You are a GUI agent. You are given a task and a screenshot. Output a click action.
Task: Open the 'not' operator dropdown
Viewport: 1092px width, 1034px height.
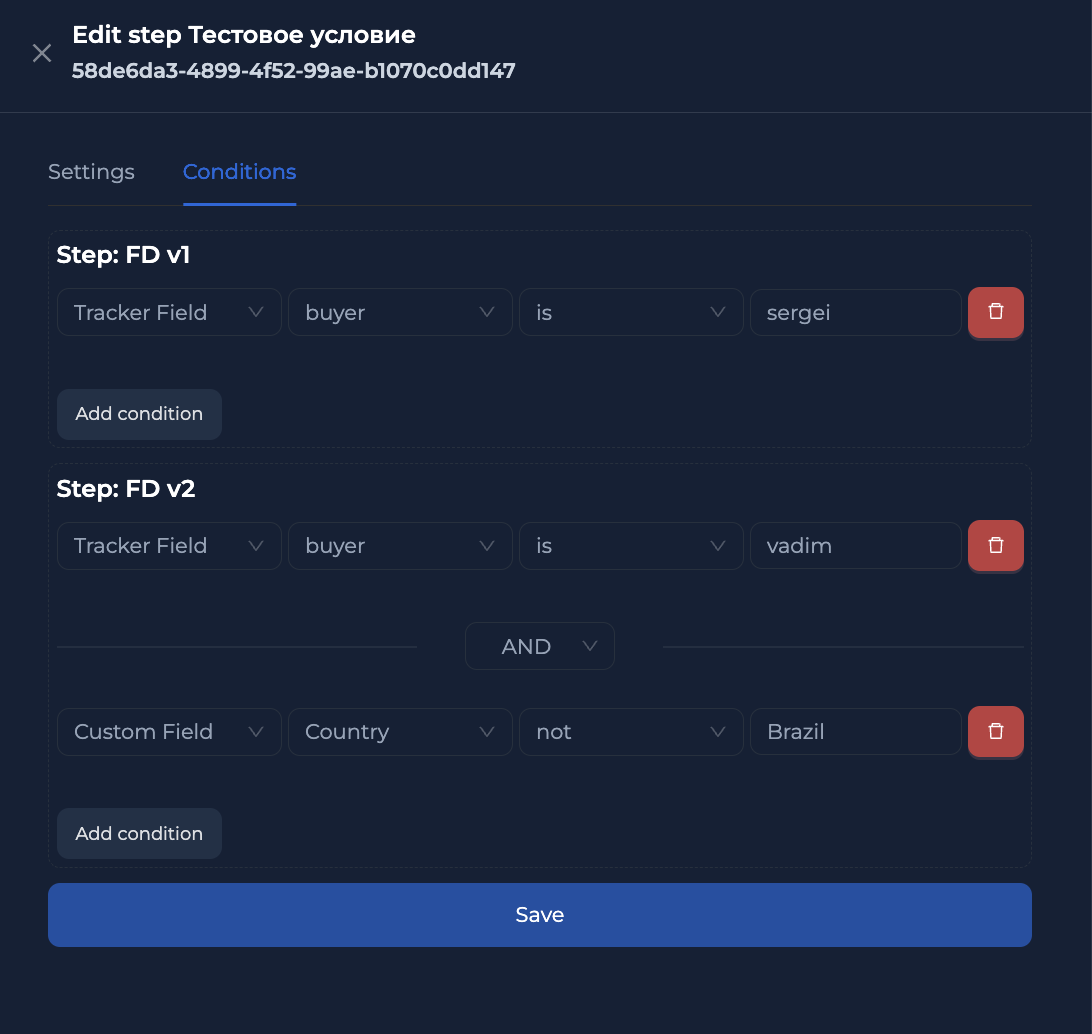630,732
